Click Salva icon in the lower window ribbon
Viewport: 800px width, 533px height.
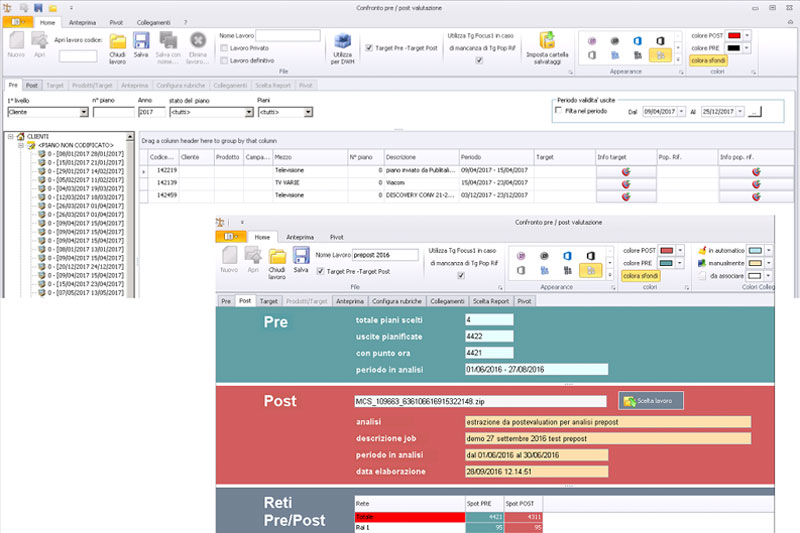pyautogui.click(x=301, y=255)
